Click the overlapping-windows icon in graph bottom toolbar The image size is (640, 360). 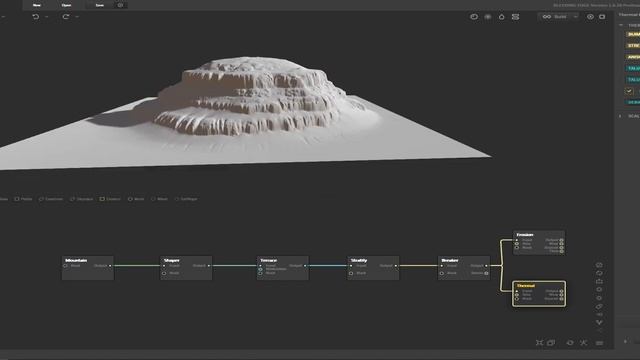point(551,343)
